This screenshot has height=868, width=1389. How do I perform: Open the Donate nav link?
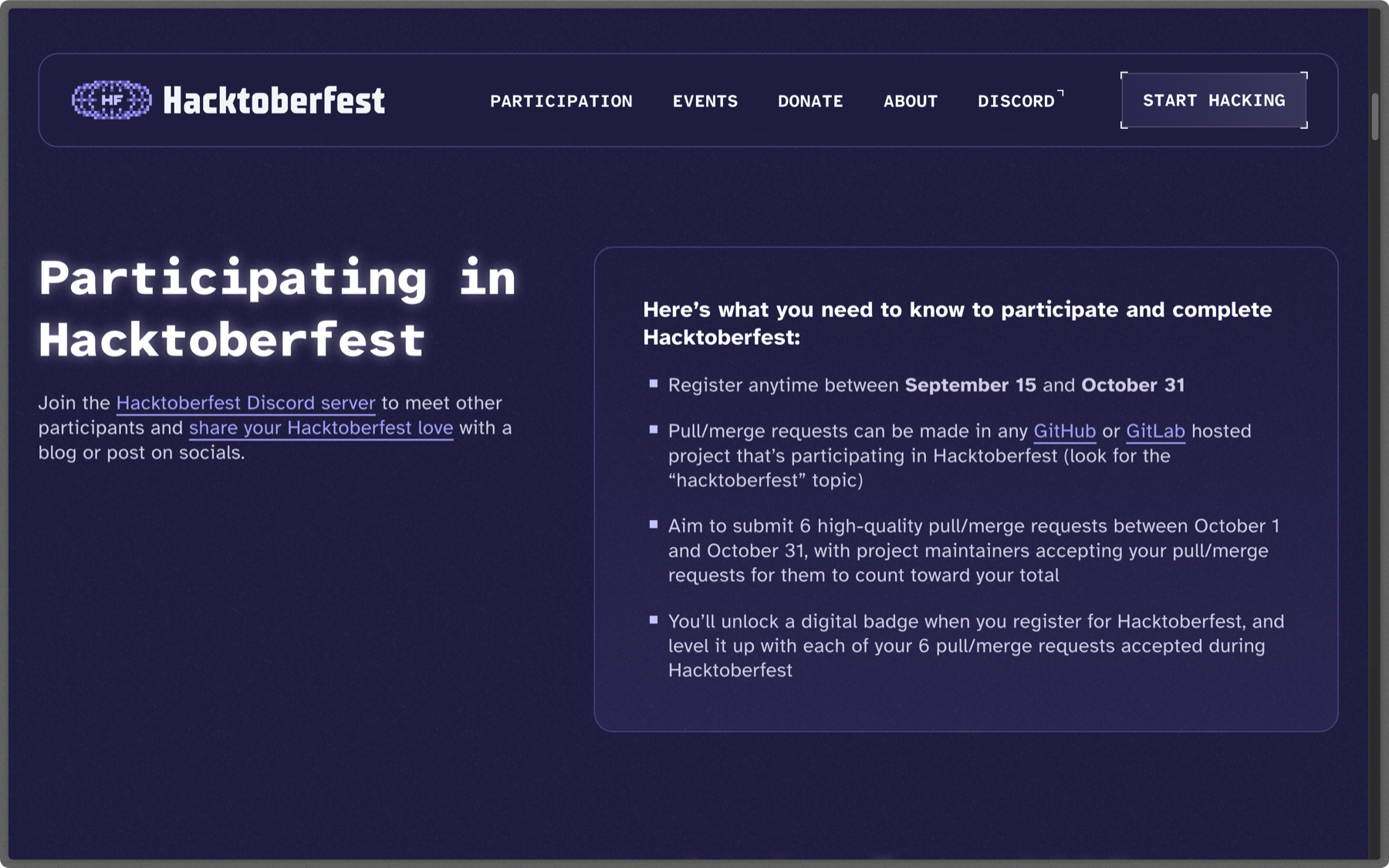point(810,101)
